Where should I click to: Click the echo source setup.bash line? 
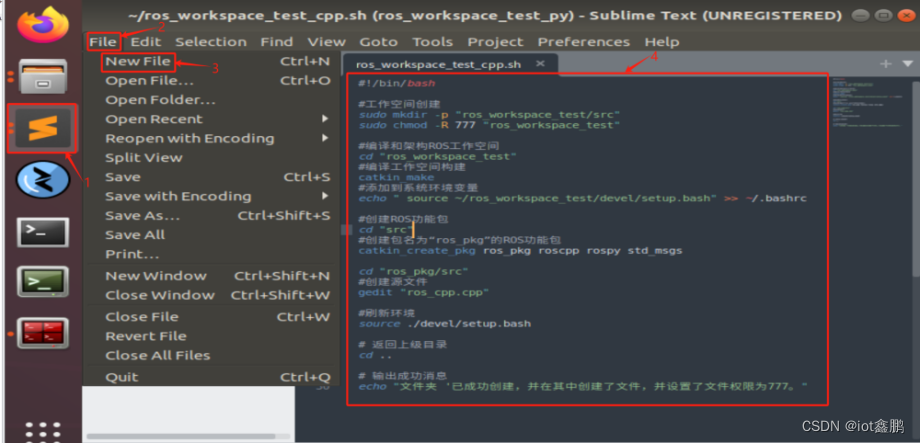tap(583, 198)
